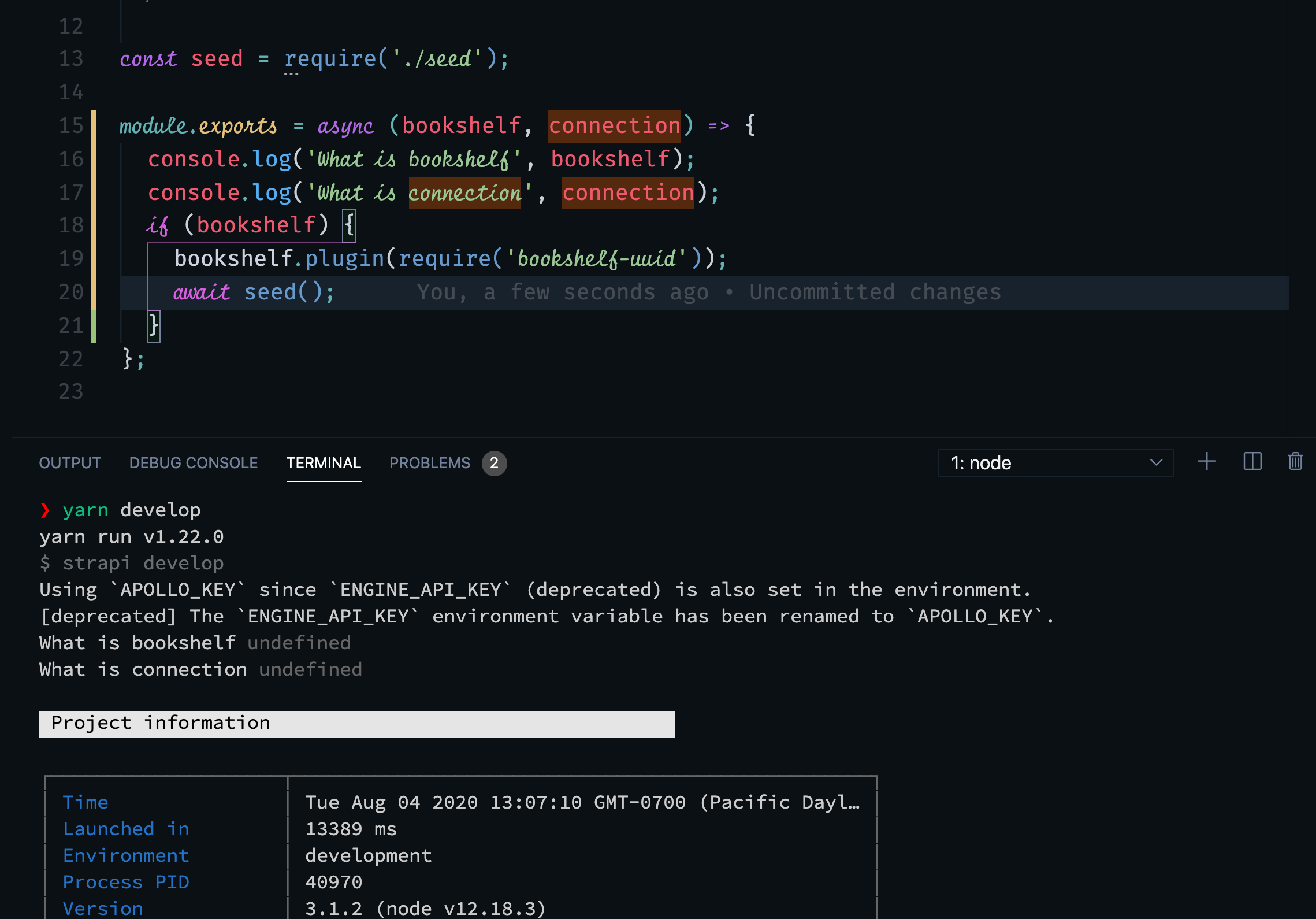The height and width of the screenshot is (919, 1316).
Task: Split the terminal panel
Action: pyautogui.click(x=1252, y=462)
